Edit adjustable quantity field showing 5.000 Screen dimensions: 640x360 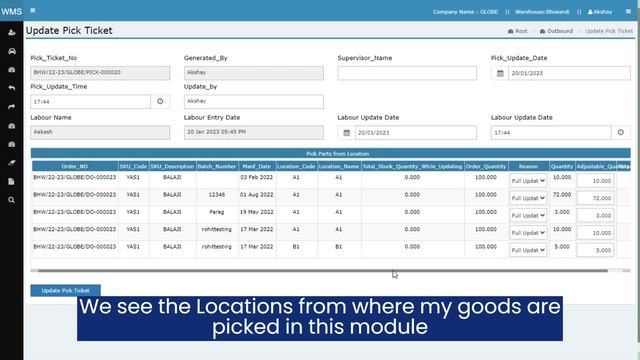[595, 250]
